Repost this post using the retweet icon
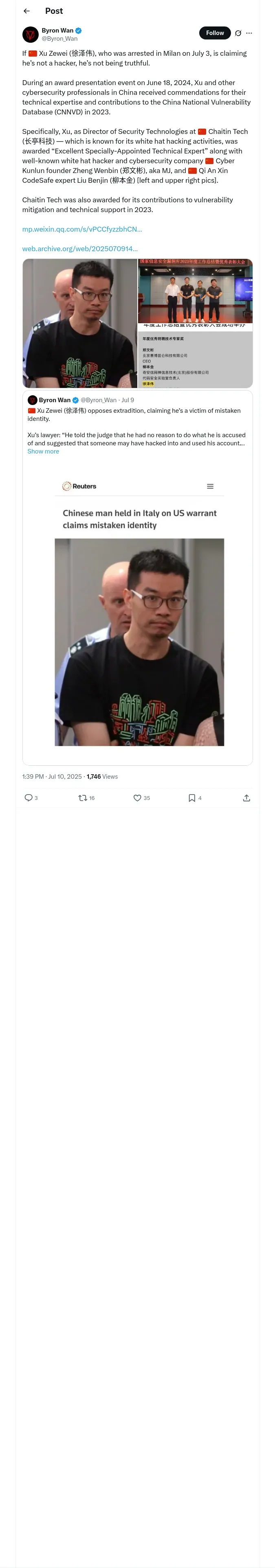The image size is (275, 1568). (83, 797)
